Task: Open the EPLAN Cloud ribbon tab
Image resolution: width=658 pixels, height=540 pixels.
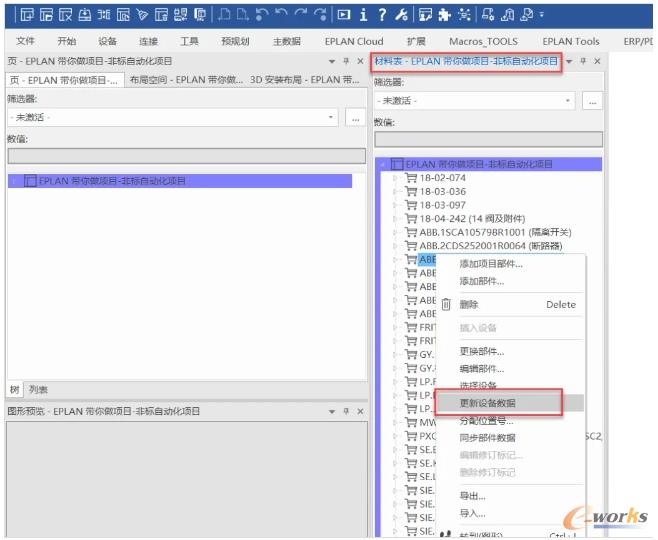Action: [354, 41]
